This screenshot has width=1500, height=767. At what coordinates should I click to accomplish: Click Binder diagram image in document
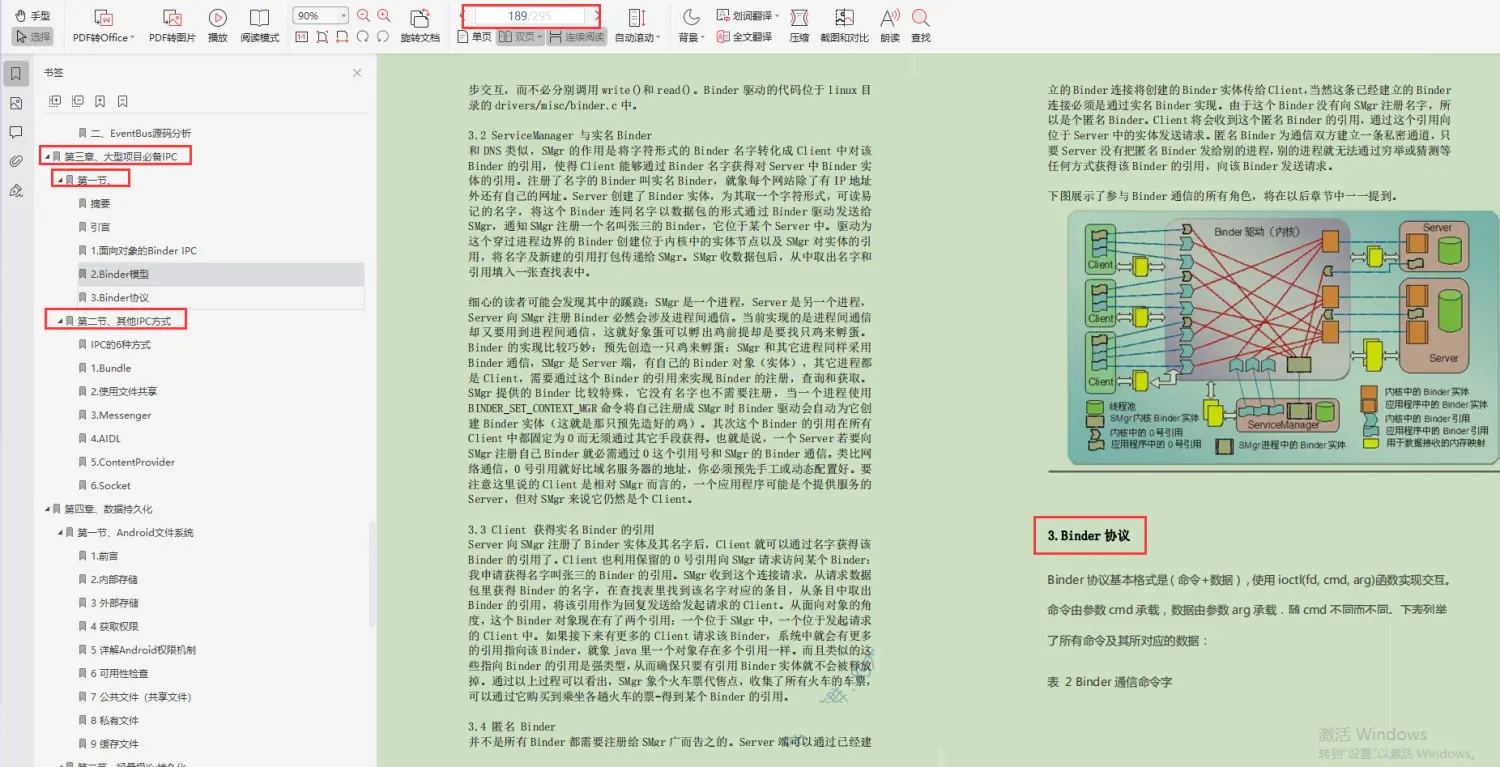click(x=1282, y=339)
